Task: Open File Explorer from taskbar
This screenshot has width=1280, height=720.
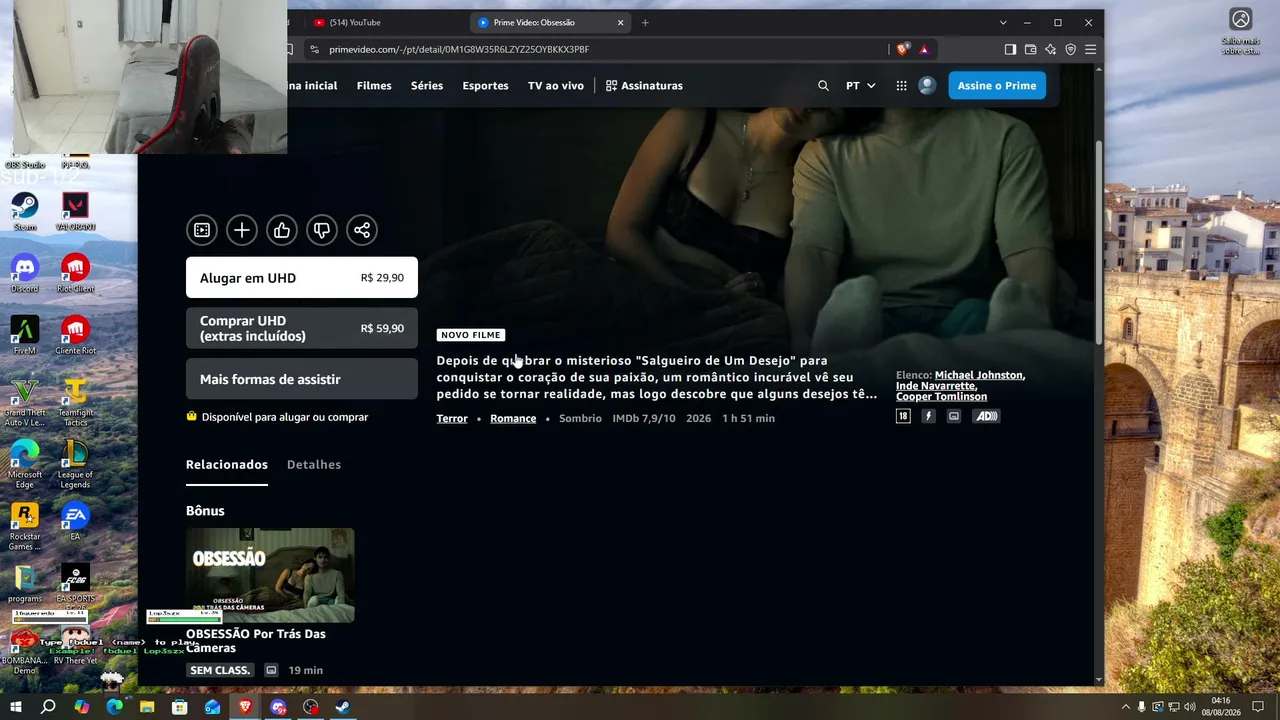Action: click(147, 707)
